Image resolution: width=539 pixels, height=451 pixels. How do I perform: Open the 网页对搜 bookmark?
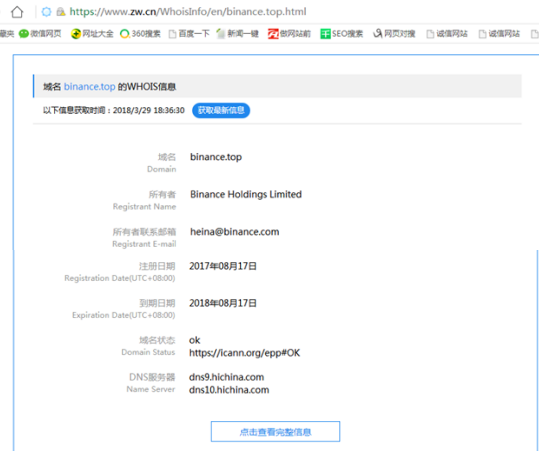(x=394, y=34)
